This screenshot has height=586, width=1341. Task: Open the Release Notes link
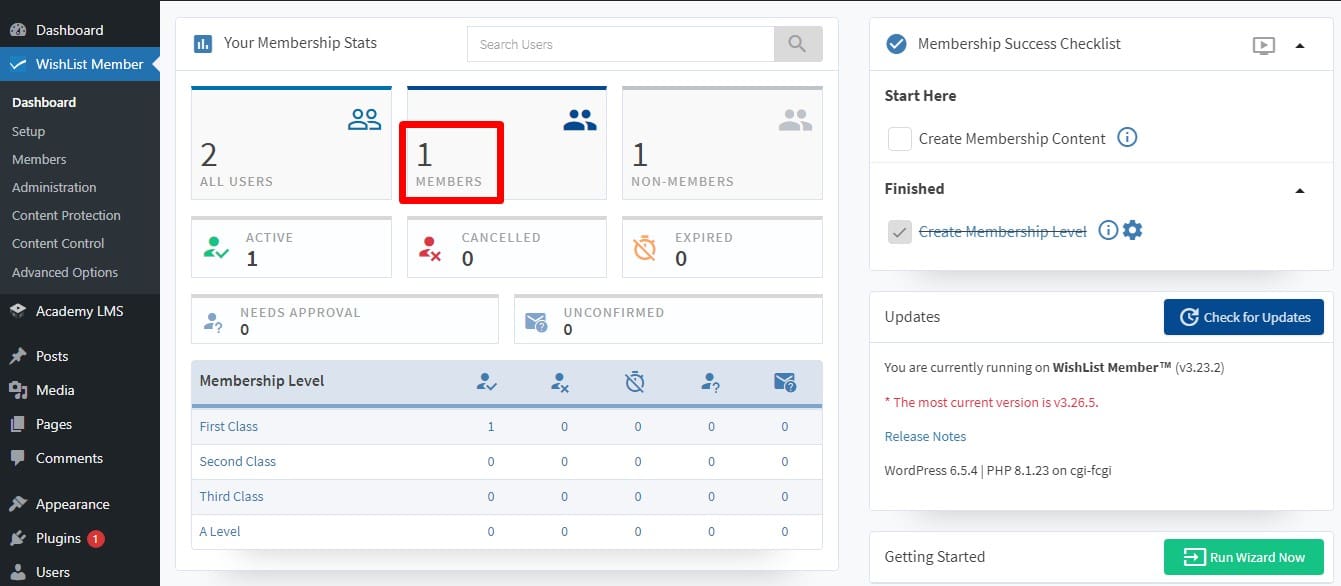(925, 436)
